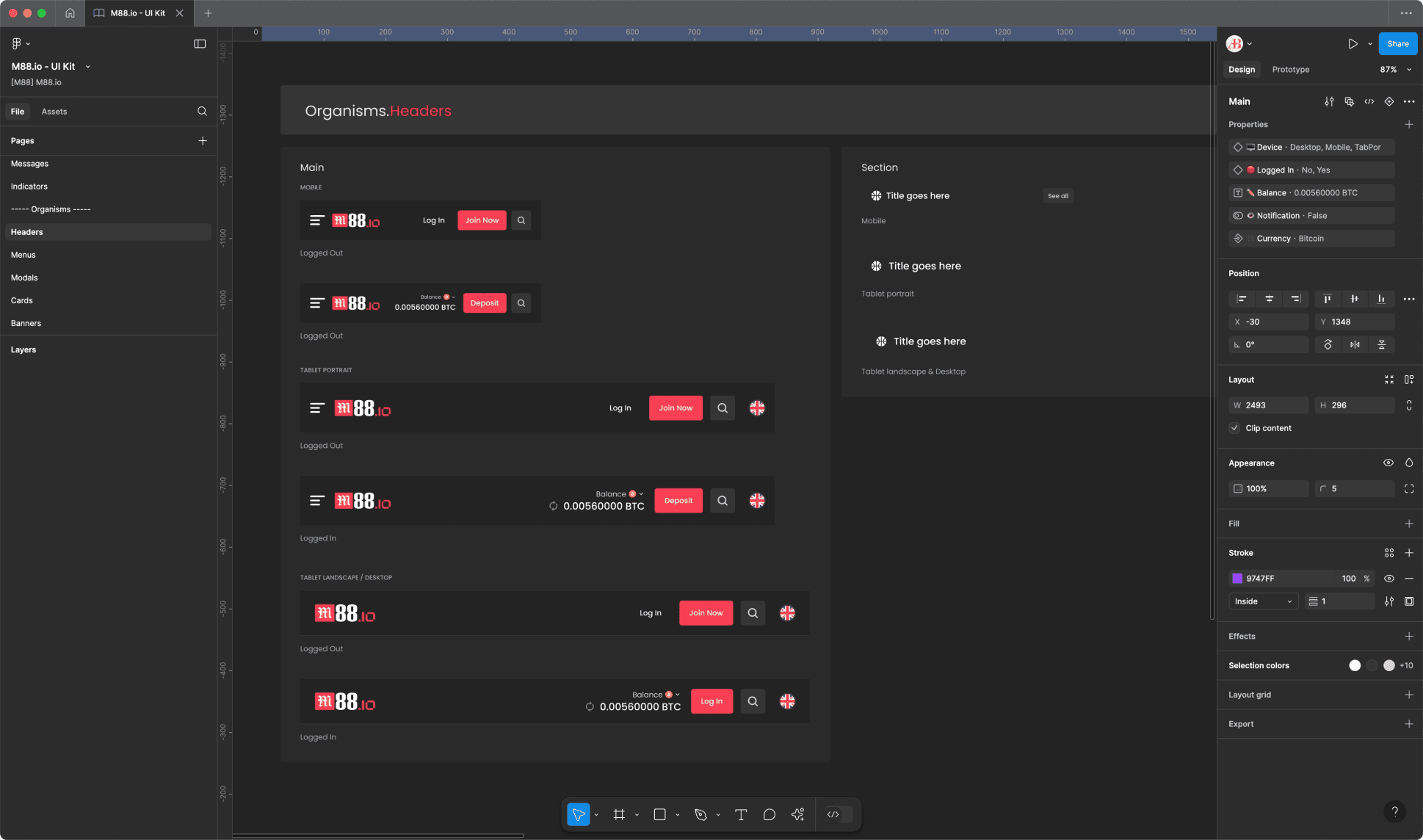Image resolution: width=1423 pixels, height=840 pixels.
Task: Add auto layout from the Layout section
Action: [1409, 380]
